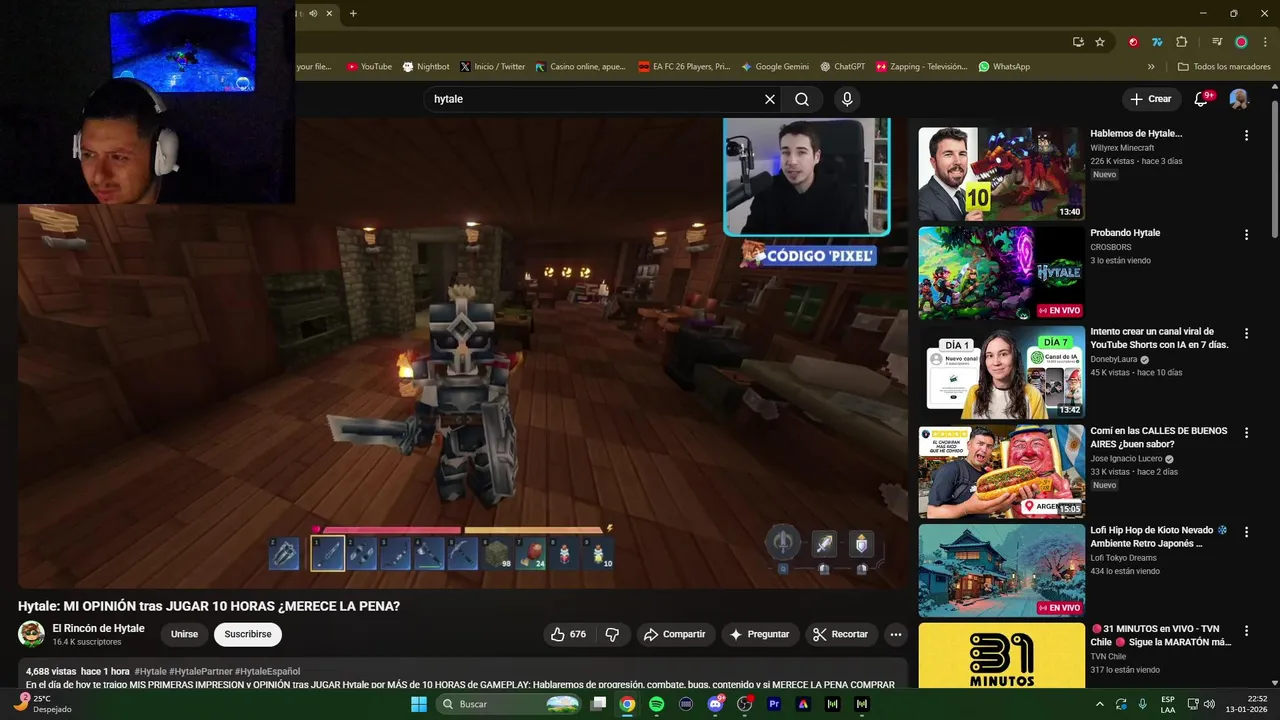Click the YouTube search magnifier button
This screenshot has height=720, width=1280.
[802, 99]
